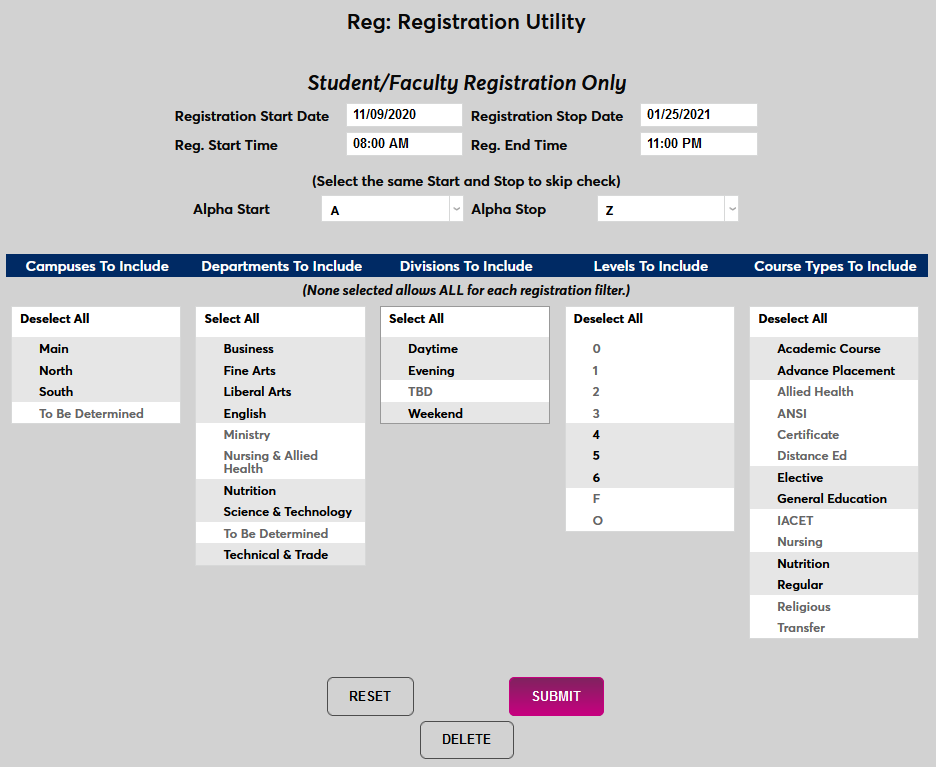936x767 pixels.
Task: Click the Registration Start Date field
Action: (x=404, y=114)
